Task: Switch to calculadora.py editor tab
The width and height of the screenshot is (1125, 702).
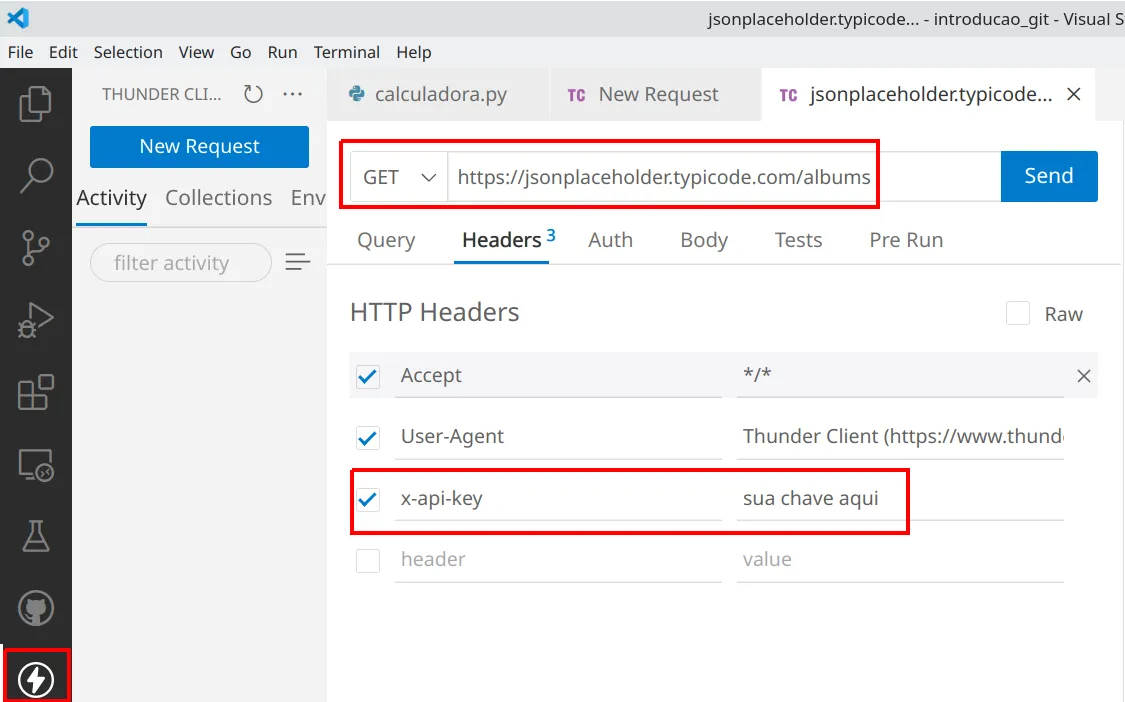Action: [438, 94]
